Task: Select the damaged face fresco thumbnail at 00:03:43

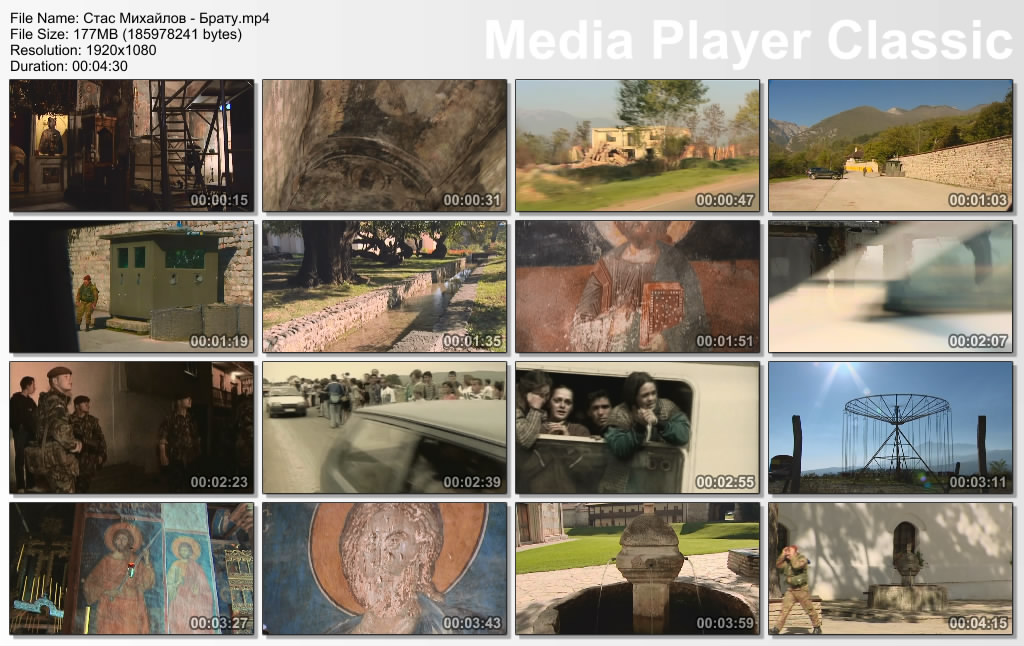Action: pos(384,568)
